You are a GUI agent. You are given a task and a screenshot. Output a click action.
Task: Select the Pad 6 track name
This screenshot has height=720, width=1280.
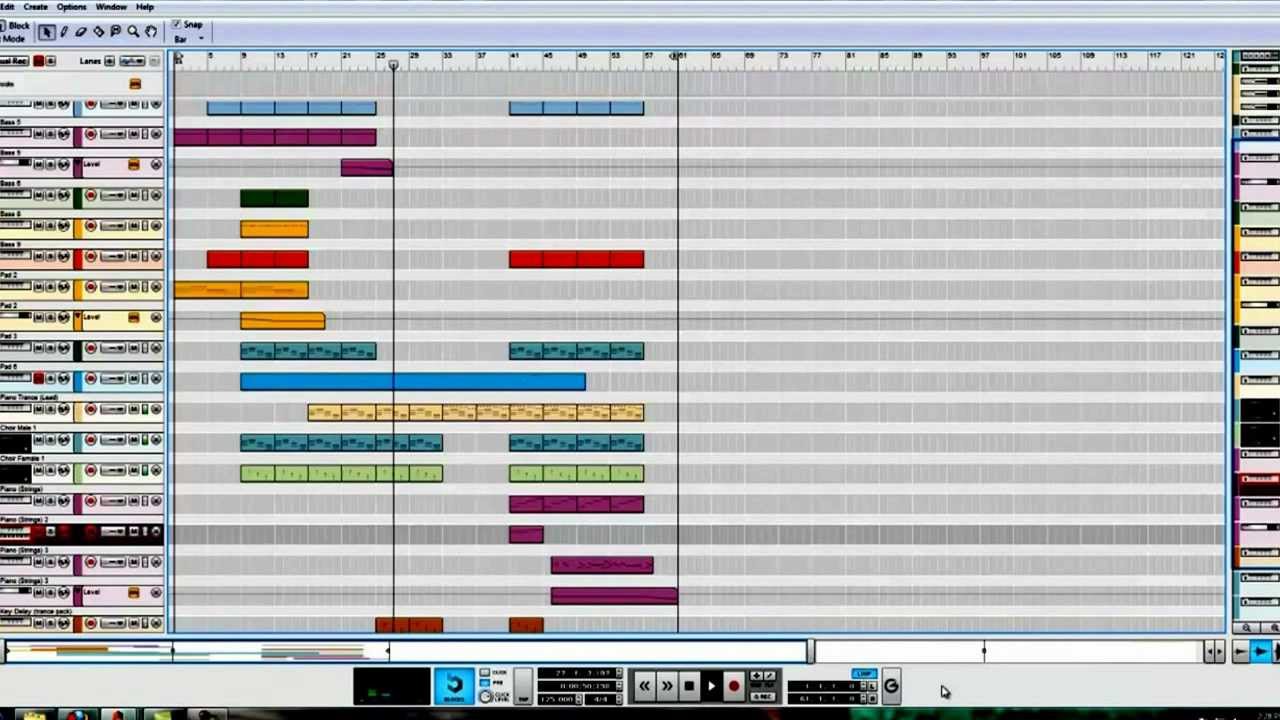(10, 367)
